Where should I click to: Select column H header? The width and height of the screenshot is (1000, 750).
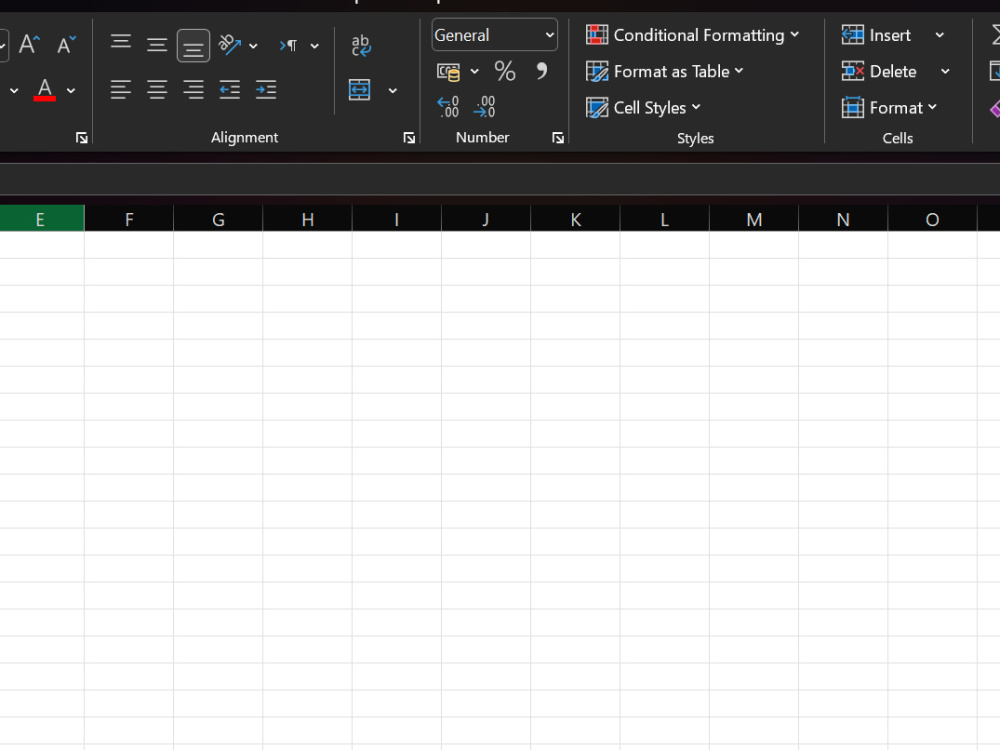coord(307,219)
